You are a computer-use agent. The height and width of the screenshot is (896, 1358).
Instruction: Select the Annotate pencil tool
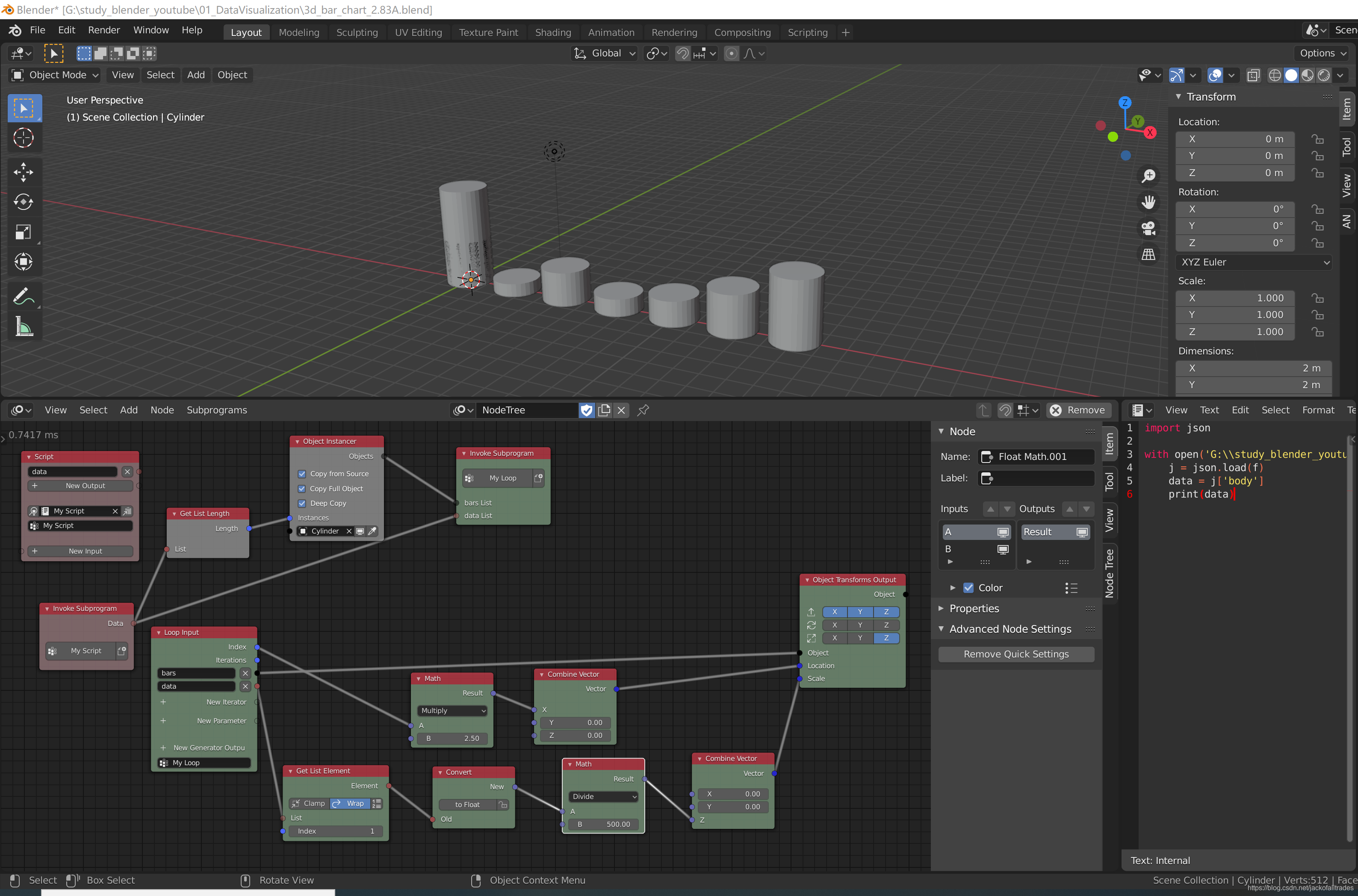(24, 296)
